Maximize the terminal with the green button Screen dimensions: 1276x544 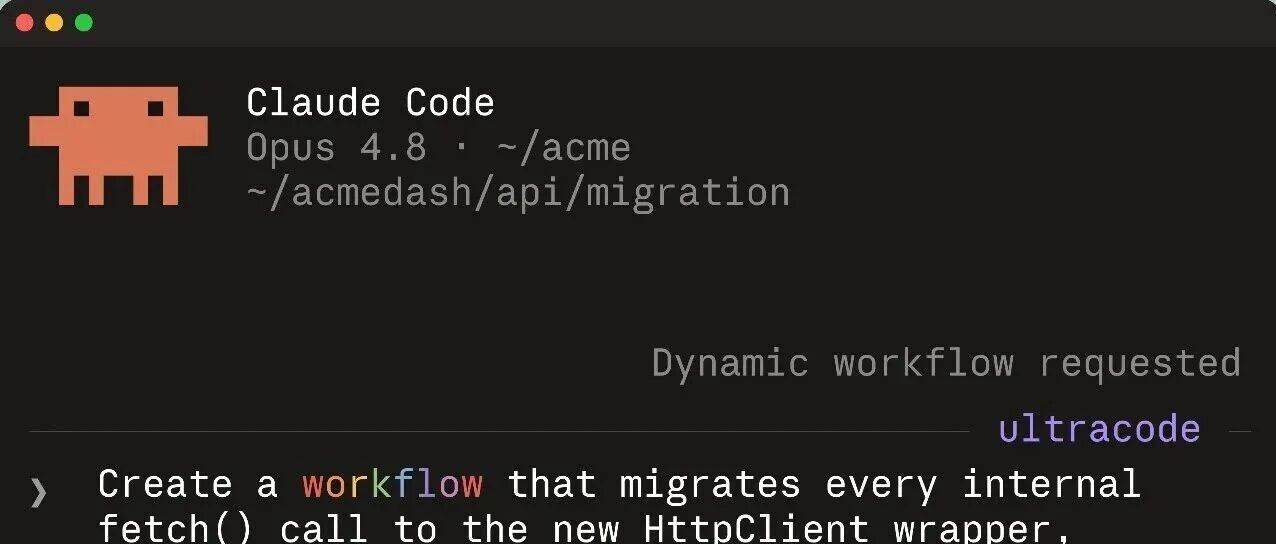tap(84, 22)
